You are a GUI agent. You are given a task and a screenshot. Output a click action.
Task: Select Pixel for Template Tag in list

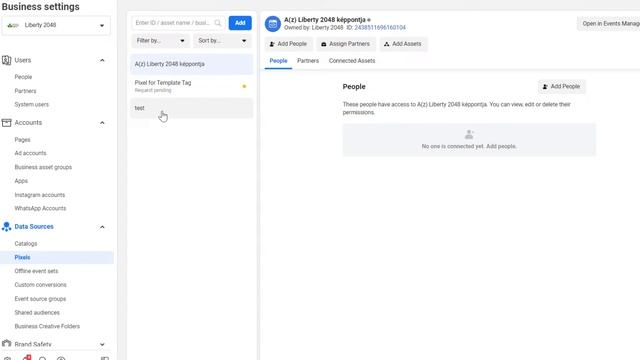[x=191, y=86]
